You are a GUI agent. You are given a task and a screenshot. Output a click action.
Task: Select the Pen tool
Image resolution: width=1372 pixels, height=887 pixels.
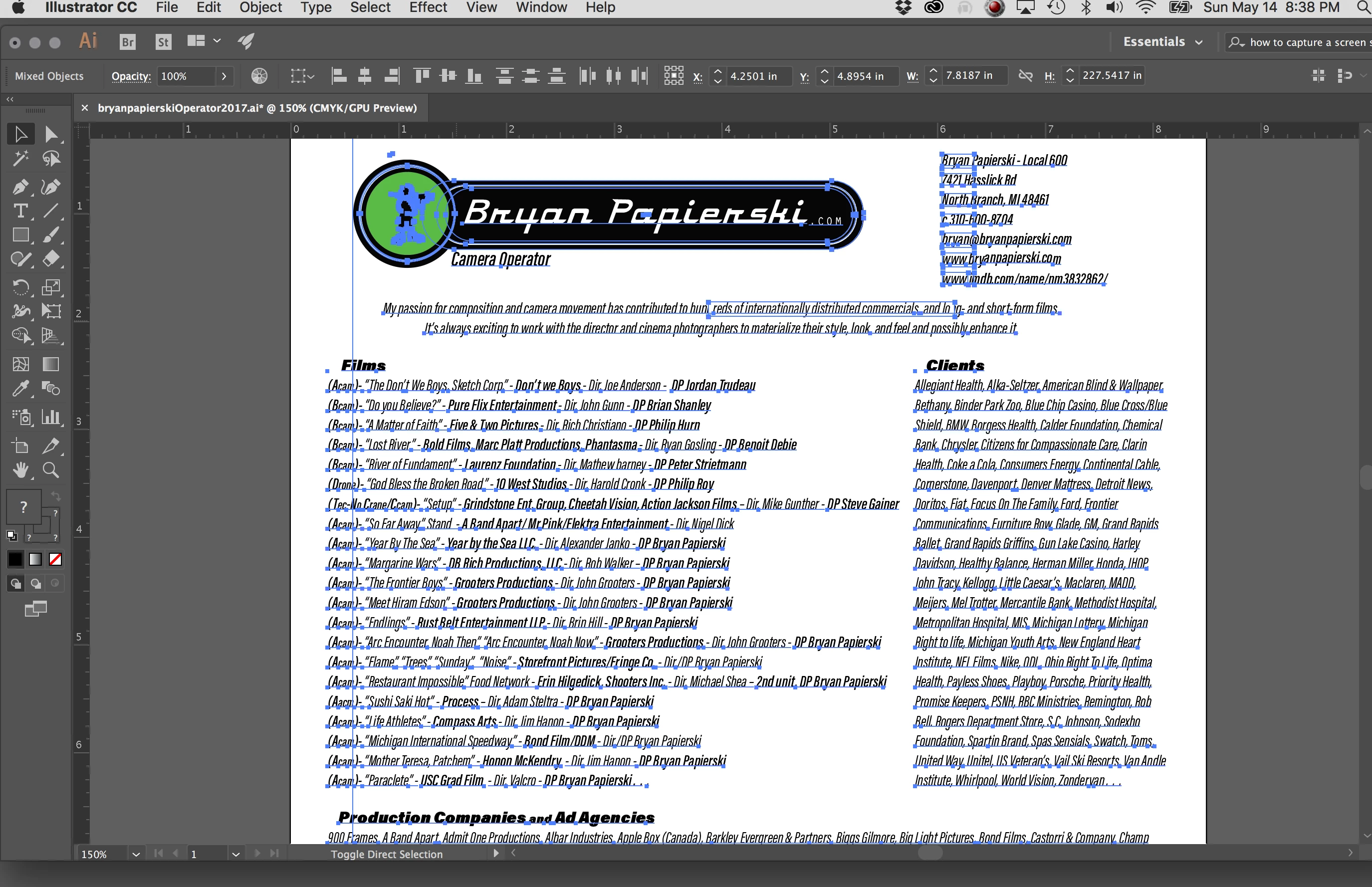(x=20, y=187)
